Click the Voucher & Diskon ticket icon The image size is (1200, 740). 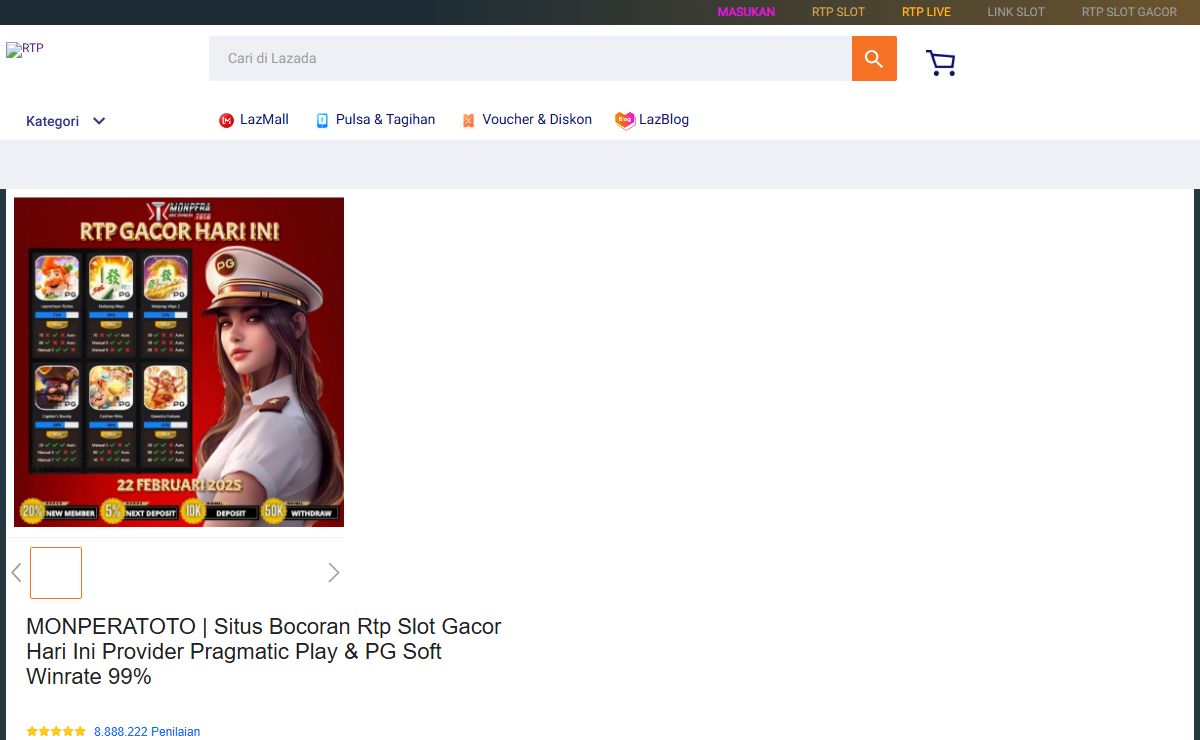[468, 120]
